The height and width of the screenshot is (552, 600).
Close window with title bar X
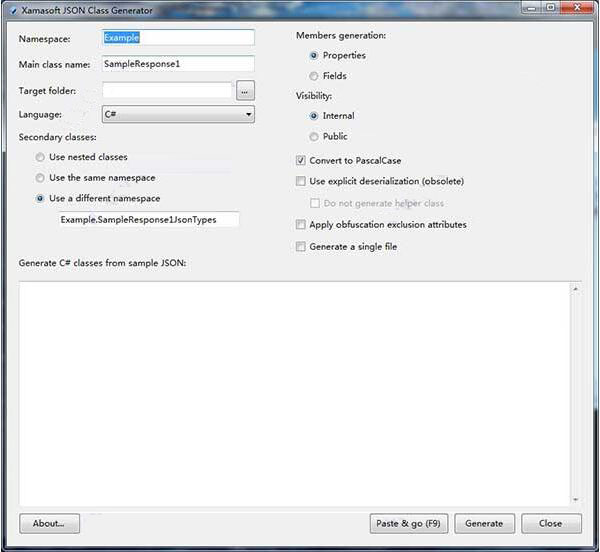577,8
